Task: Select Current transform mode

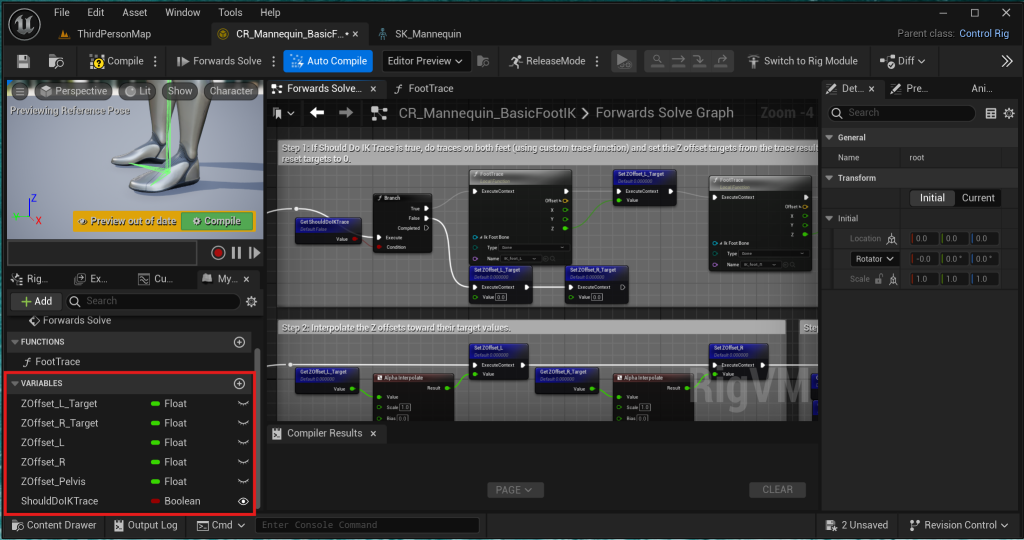Action: point(978,198)
